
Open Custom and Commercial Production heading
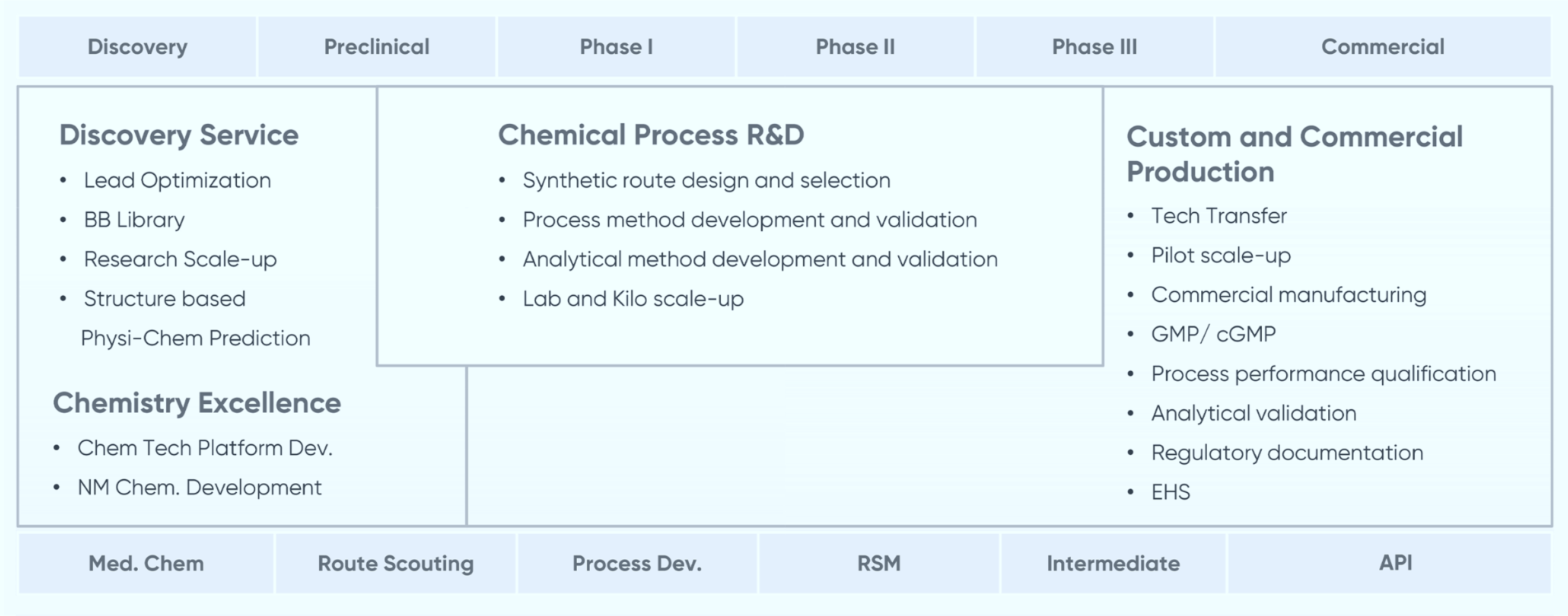tap(1294, 154)
